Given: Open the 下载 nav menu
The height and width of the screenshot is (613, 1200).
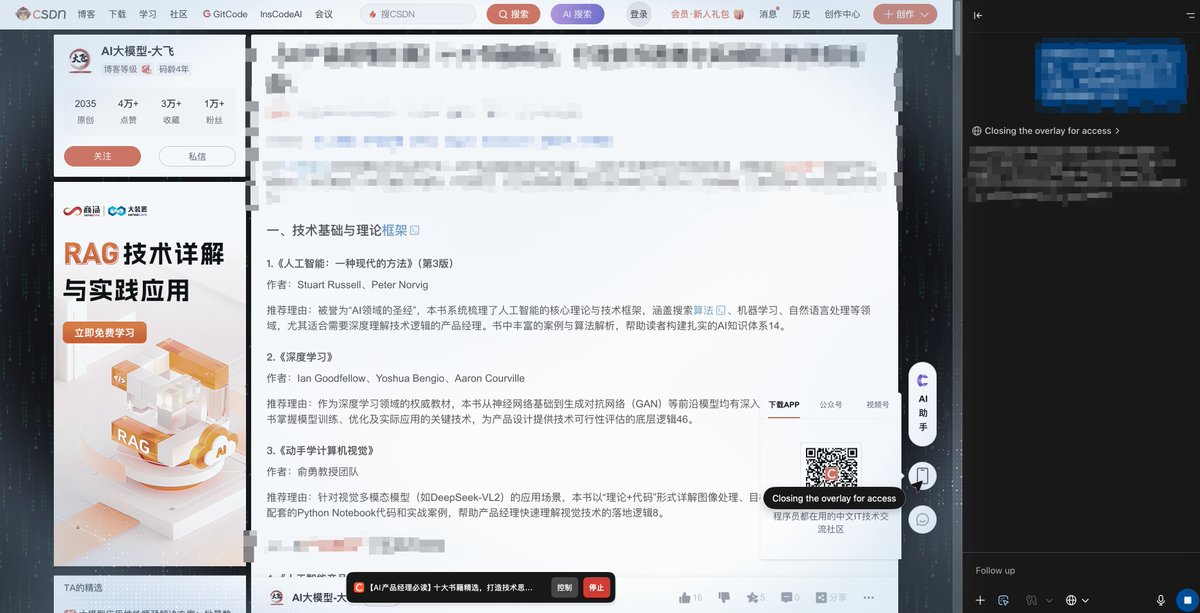Looking at the screenshot, I should (x=117, y=14).
